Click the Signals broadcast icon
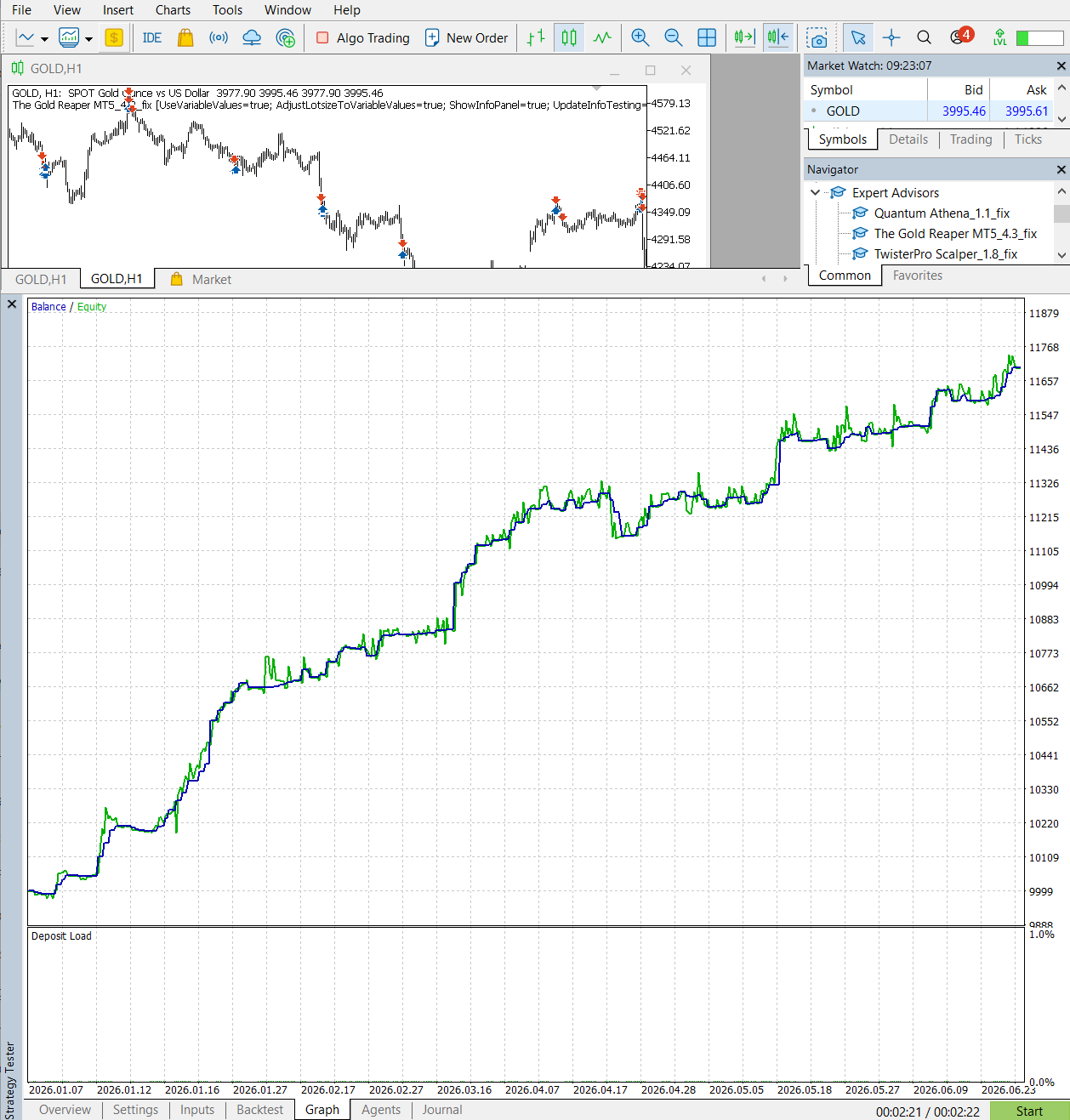The height and width of the screenshot is (1120, 1070). tap(219, 37)
